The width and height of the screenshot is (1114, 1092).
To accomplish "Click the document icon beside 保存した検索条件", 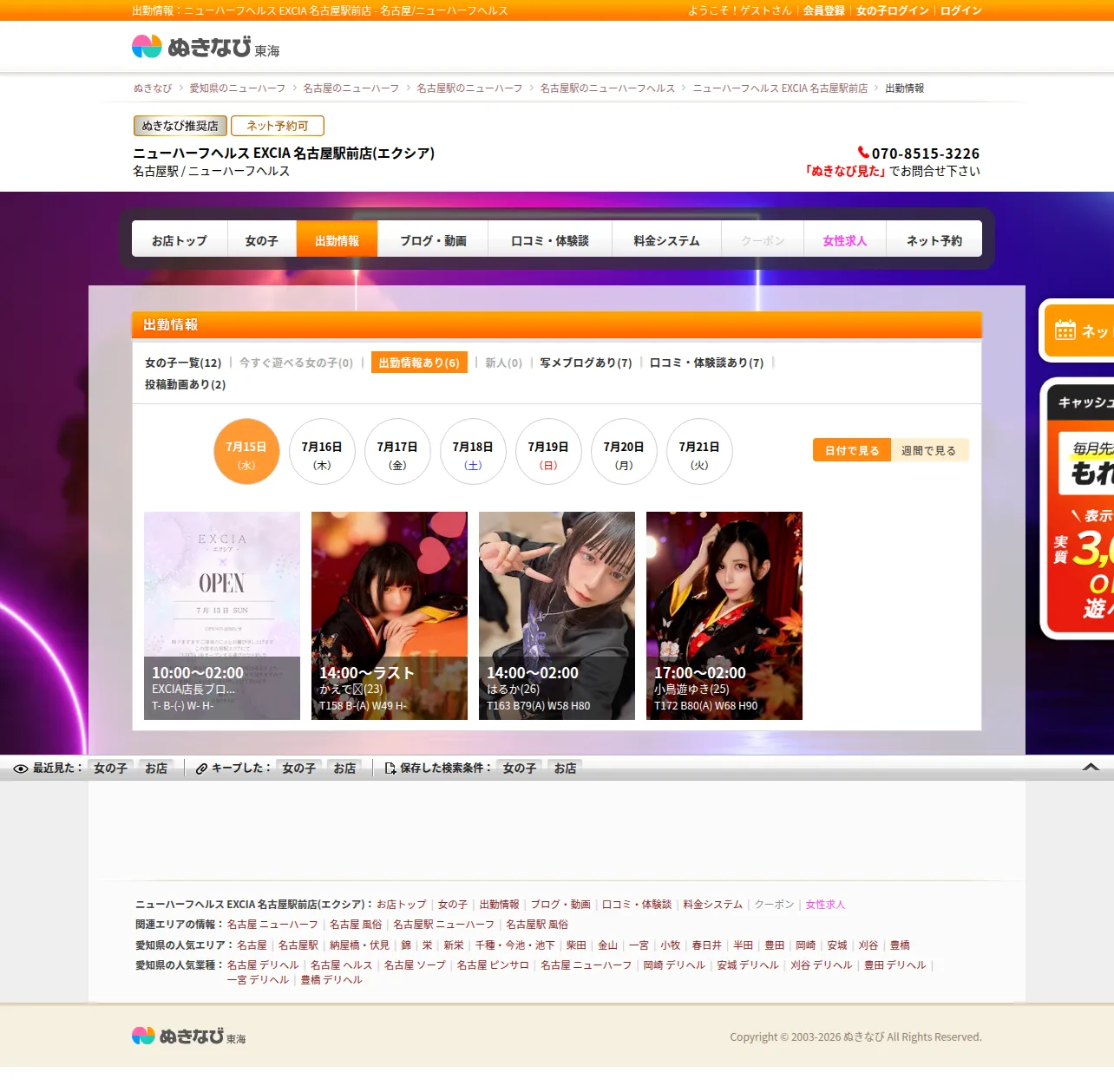I will coord(390,768).
